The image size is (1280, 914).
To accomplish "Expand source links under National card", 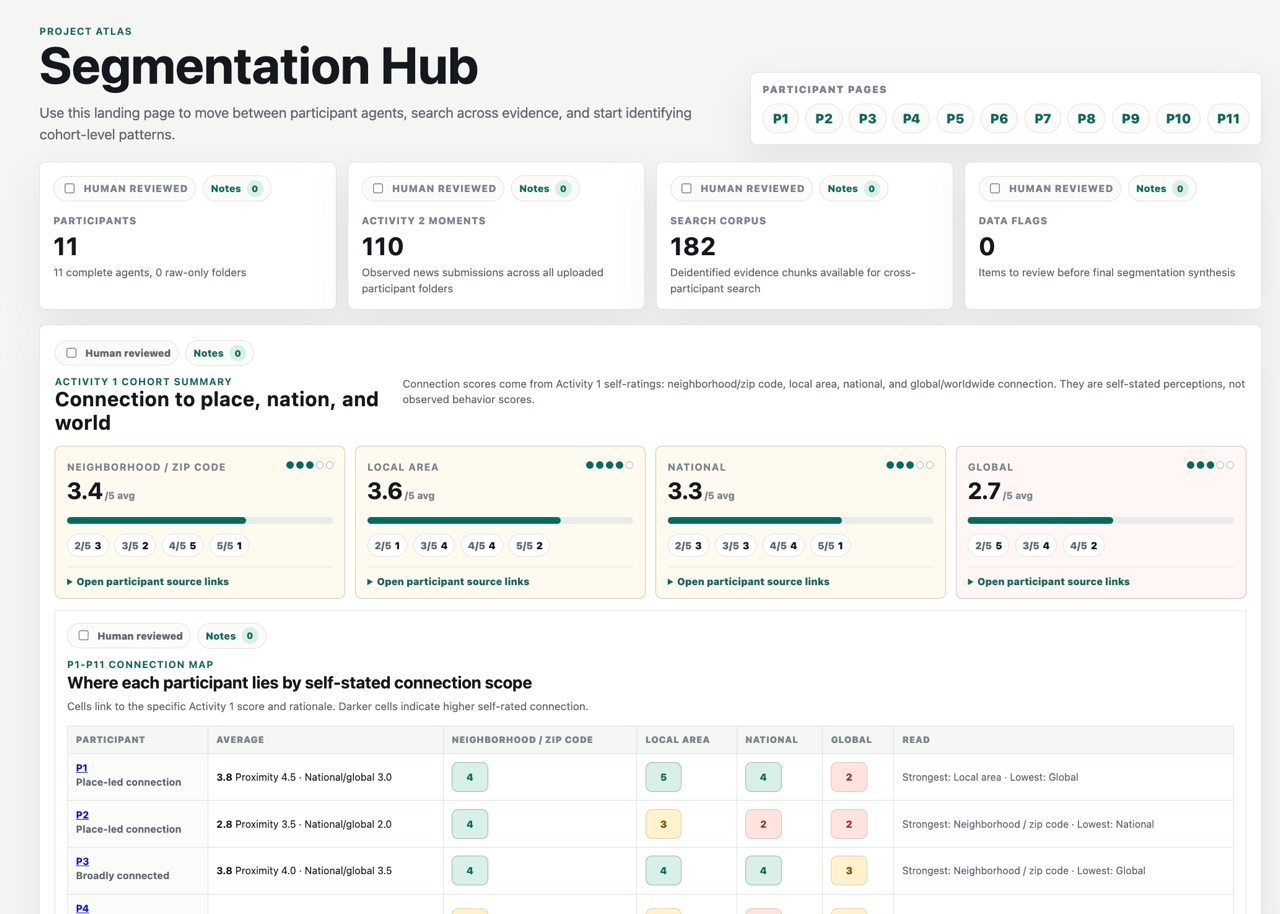I will [748, 581].
